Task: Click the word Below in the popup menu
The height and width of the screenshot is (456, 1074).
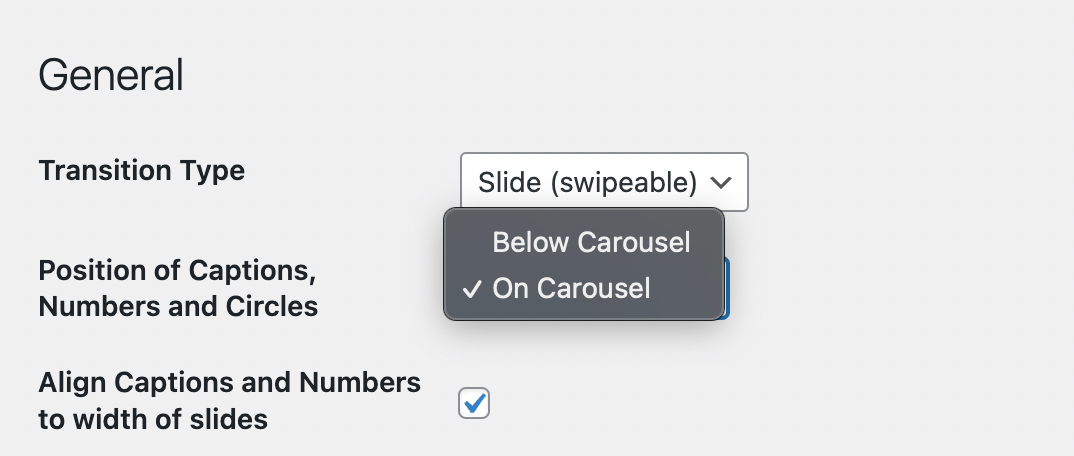Action: click(x=530, y=242)
